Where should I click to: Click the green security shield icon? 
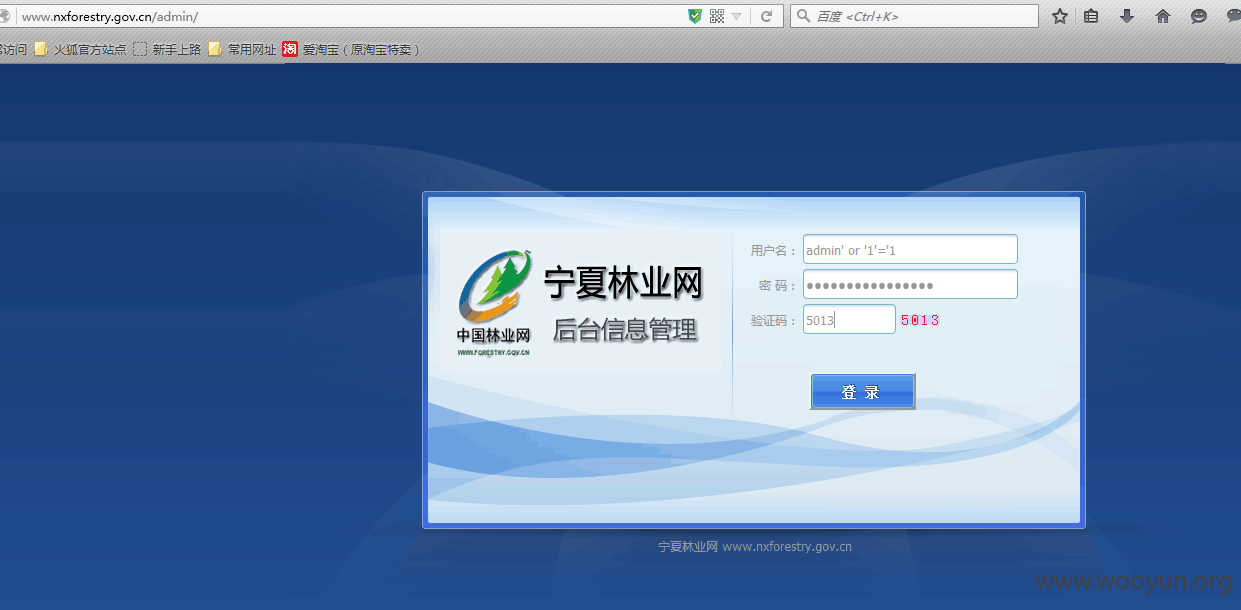coord(695,16)
